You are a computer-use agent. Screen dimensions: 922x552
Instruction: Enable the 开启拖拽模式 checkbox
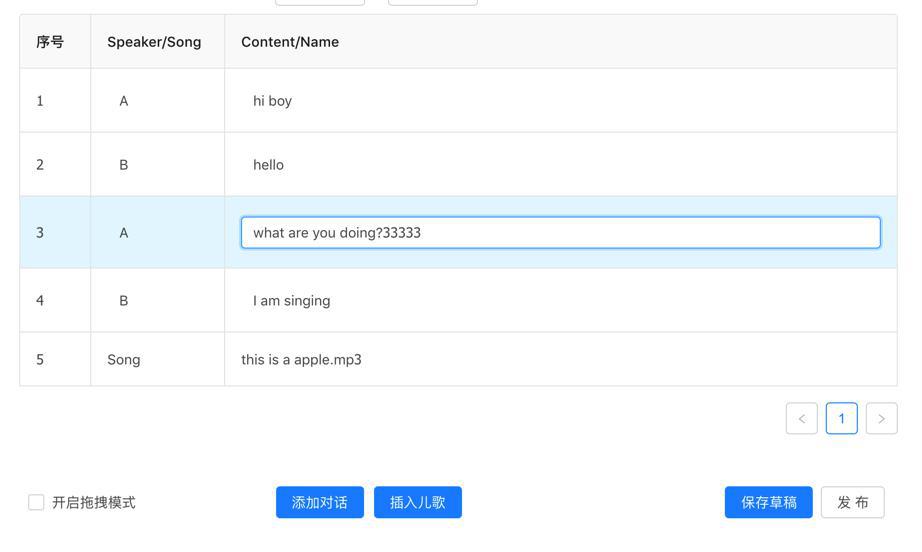pyautogui.click(x=36, y=503)
